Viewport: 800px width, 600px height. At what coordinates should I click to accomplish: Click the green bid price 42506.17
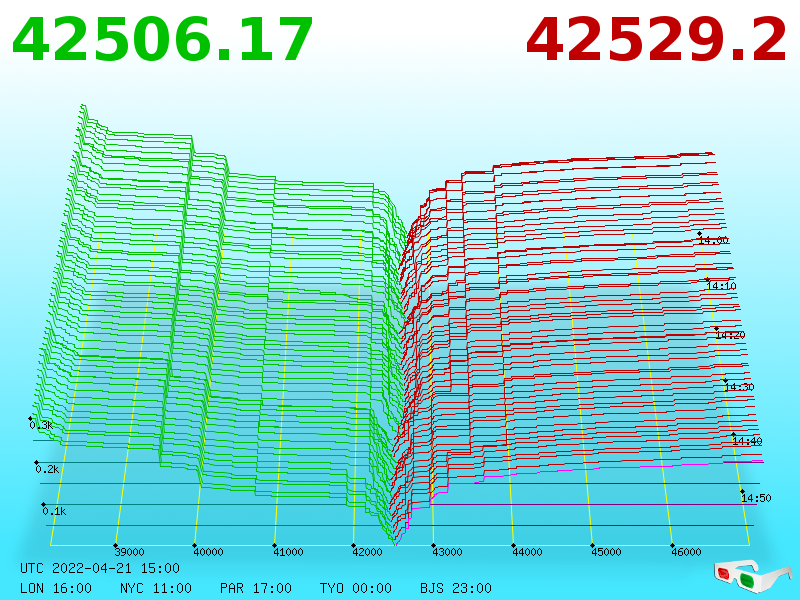pos(162,40)
